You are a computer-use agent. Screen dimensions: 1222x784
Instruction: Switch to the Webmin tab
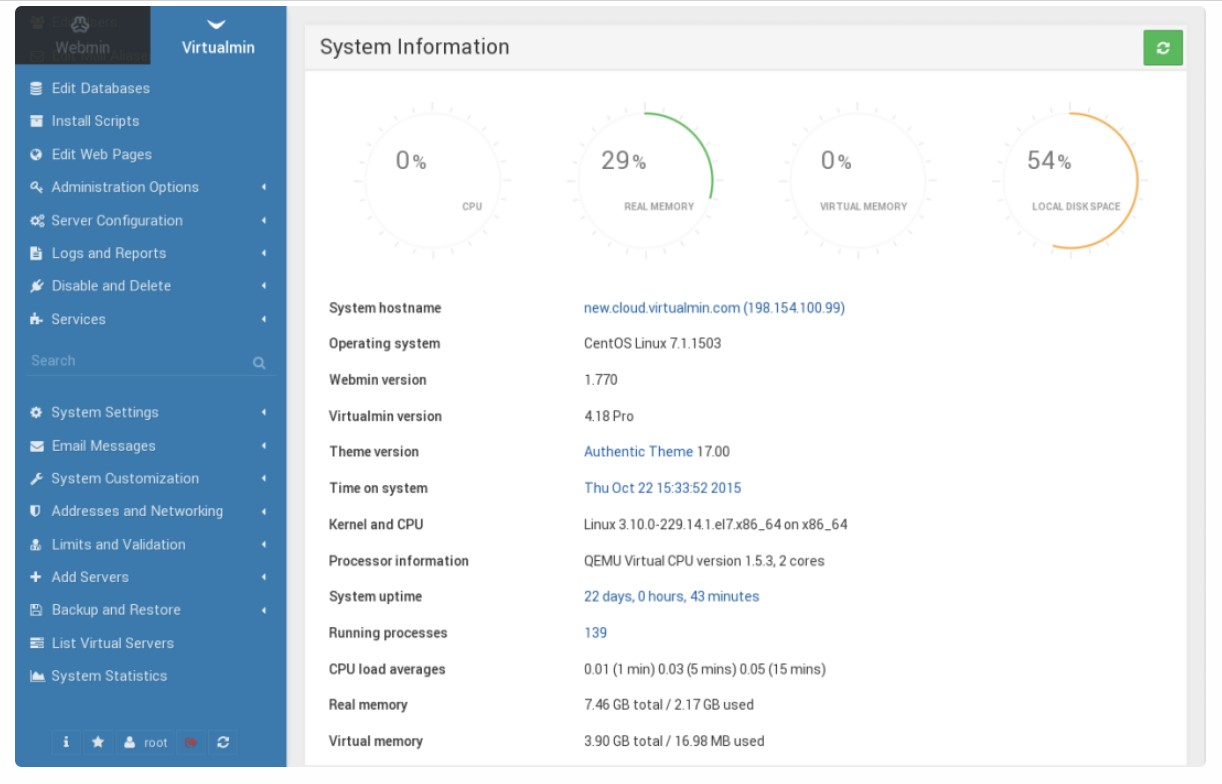(83, 36)
